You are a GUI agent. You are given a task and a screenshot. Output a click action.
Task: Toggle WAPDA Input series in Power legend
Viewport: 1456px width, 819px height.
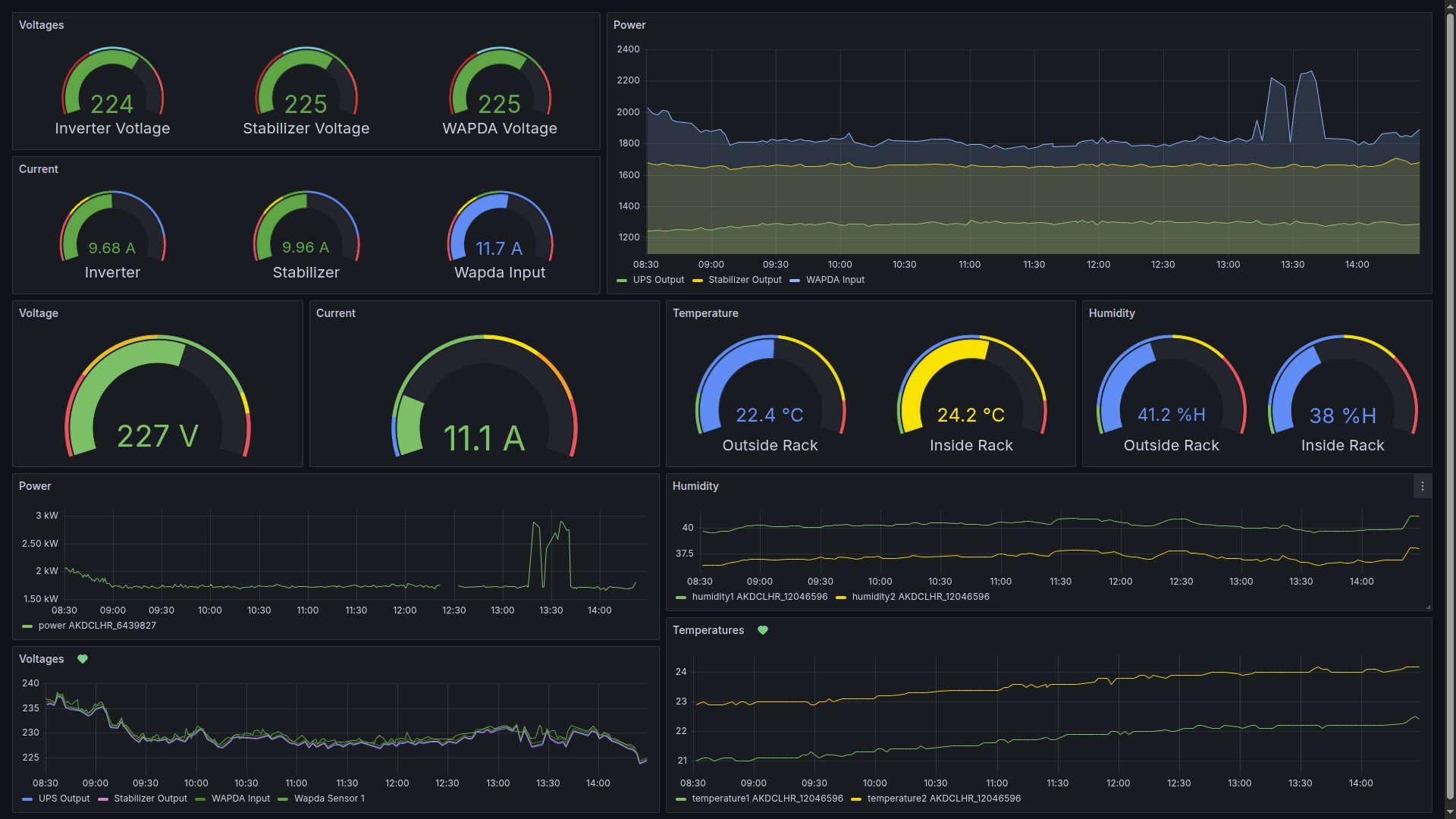pyautogui.click(x=834, y=280)
